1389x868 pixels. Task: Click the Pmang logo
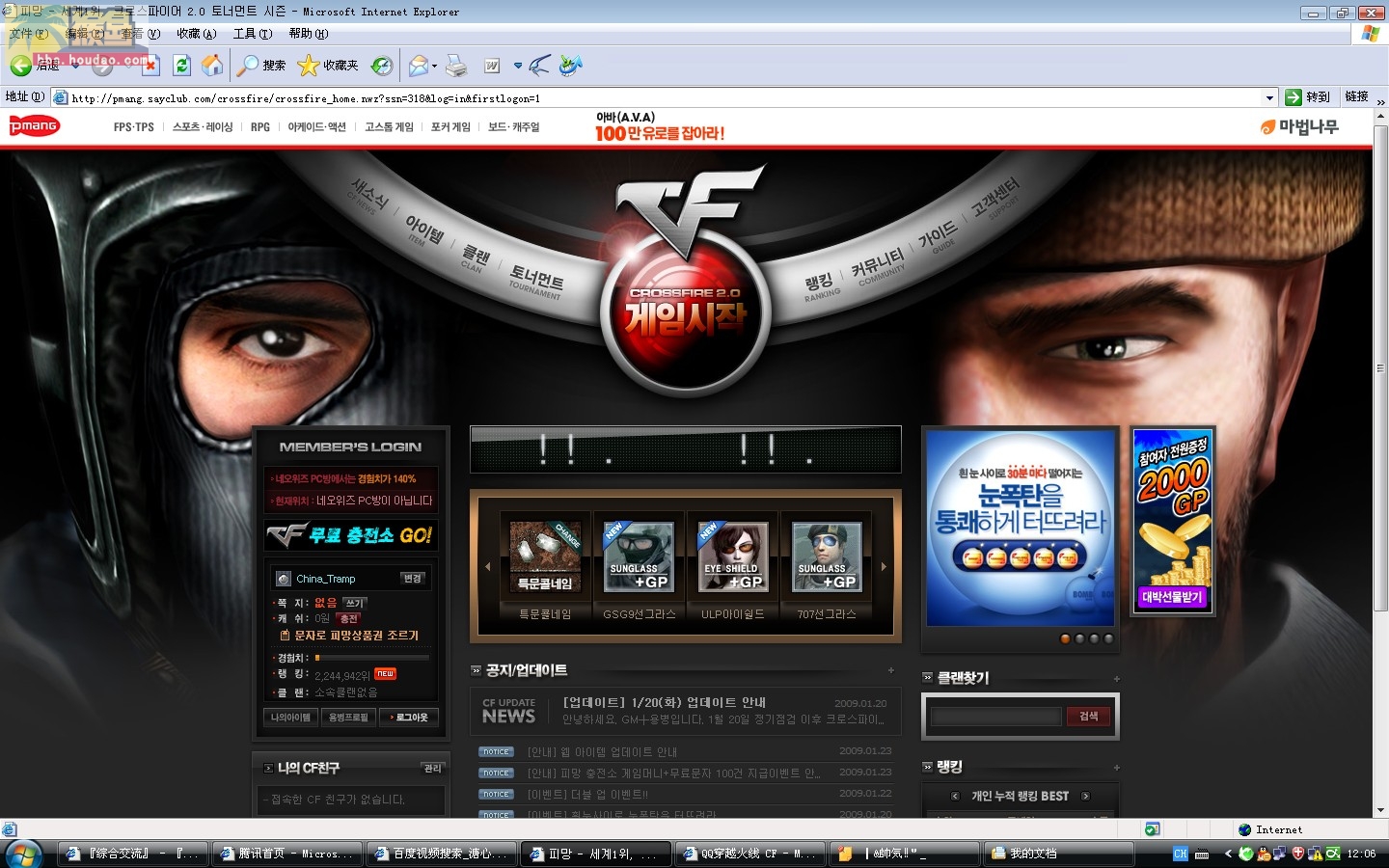[x=34, y=126]
